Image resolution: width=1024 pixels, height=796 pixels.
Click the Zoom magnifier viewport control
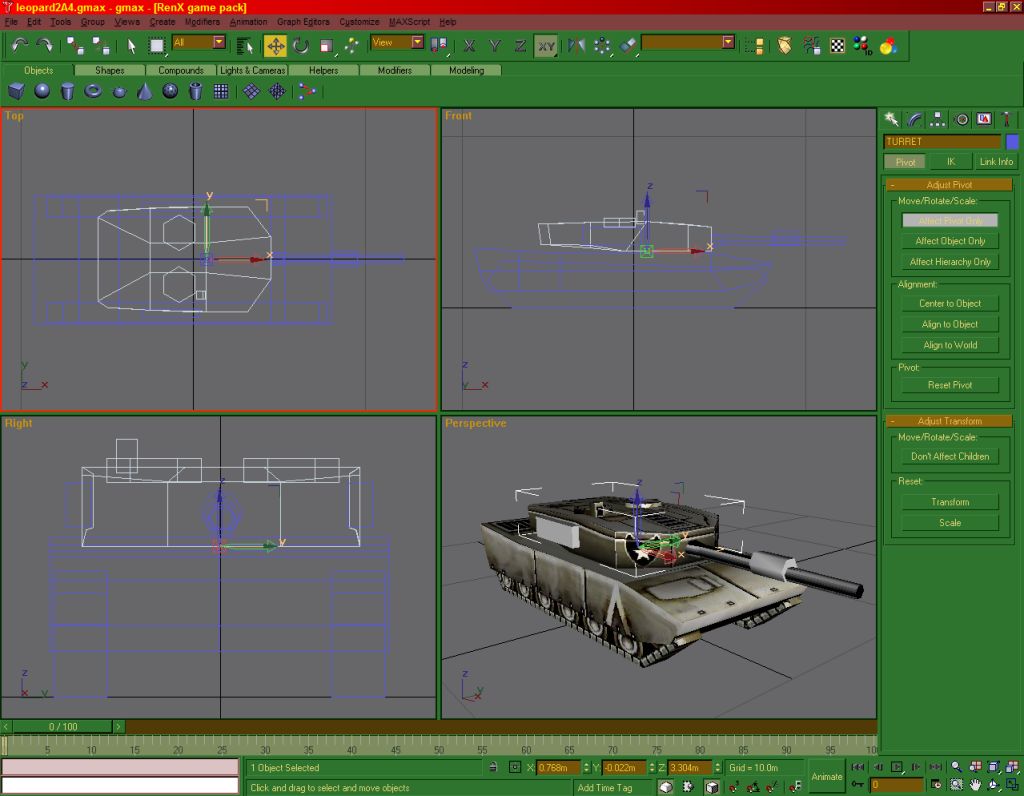(x=957, y=766)
